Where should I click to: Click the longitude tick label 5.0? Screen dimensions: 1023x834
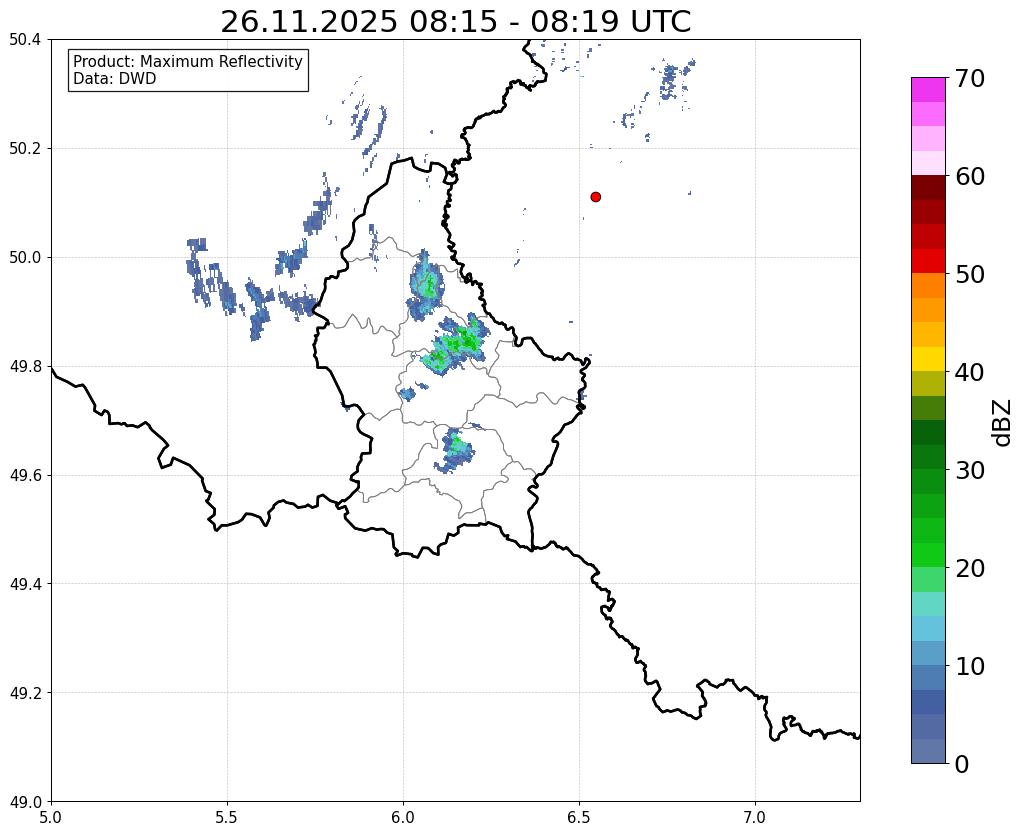(x=51, y=817)
